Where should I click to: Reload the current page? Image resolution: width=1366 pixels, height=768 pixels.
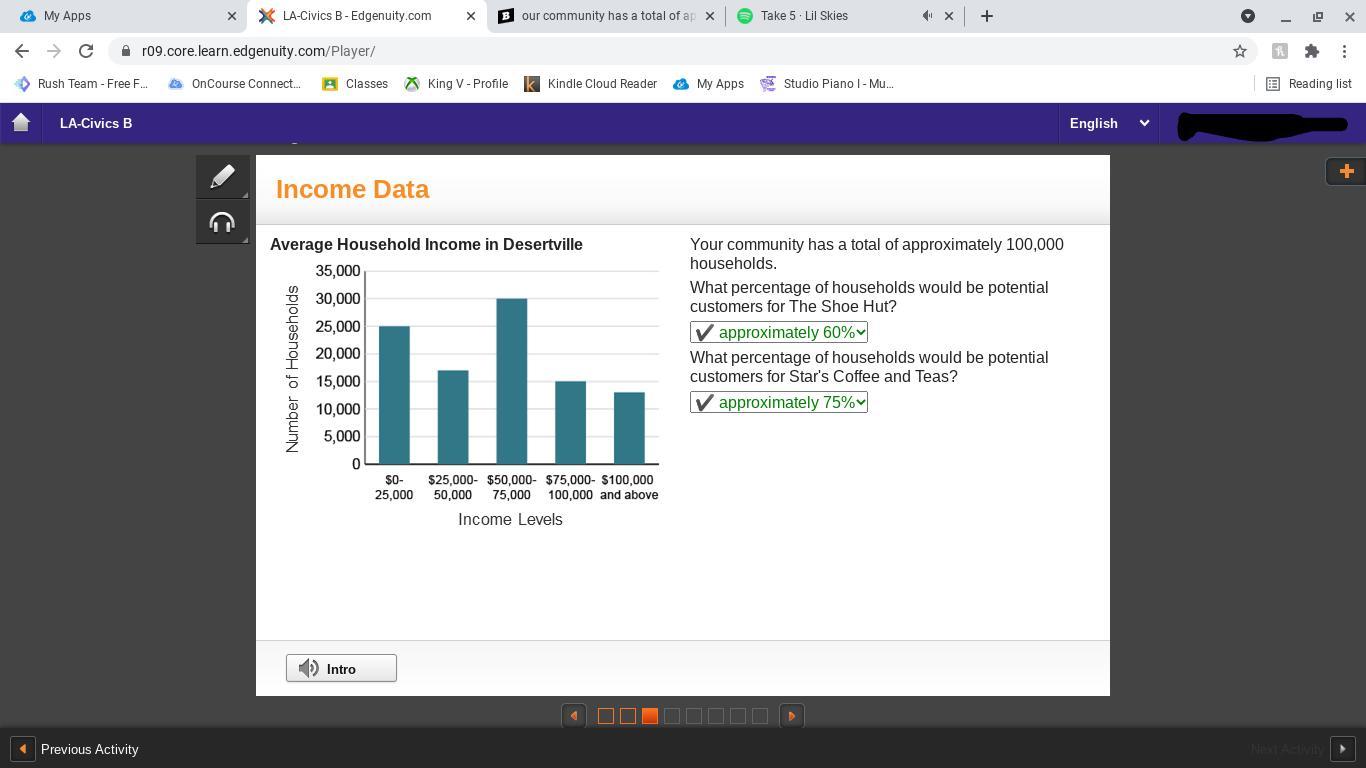coord(86,51)
